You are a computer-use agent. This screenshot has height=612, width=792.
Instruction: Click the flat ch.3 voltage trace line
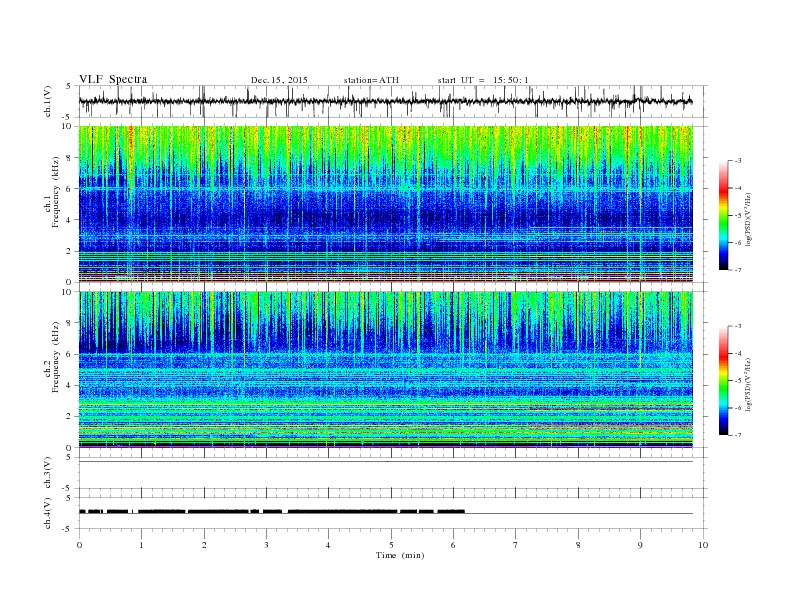[385, 462]
